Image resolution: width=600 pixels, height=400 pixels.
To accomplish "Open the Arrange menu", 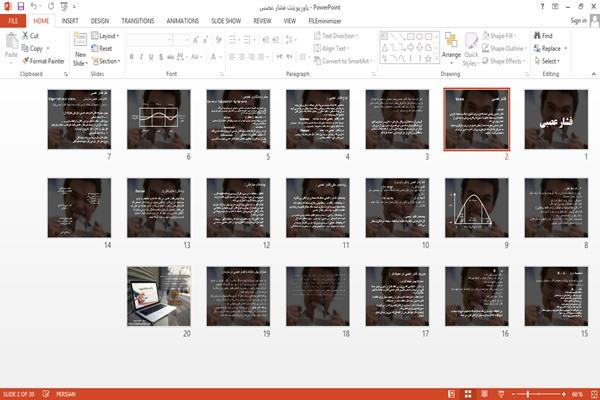I will click(451, 48).
